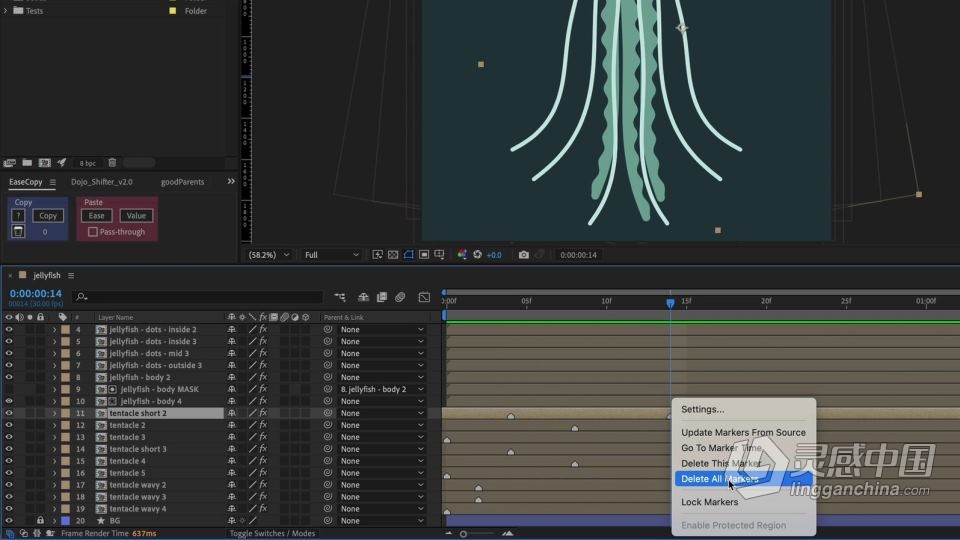Screen dimensions: 960x540
Task: Select Update Markers From Source
Action: click(744, 432)
